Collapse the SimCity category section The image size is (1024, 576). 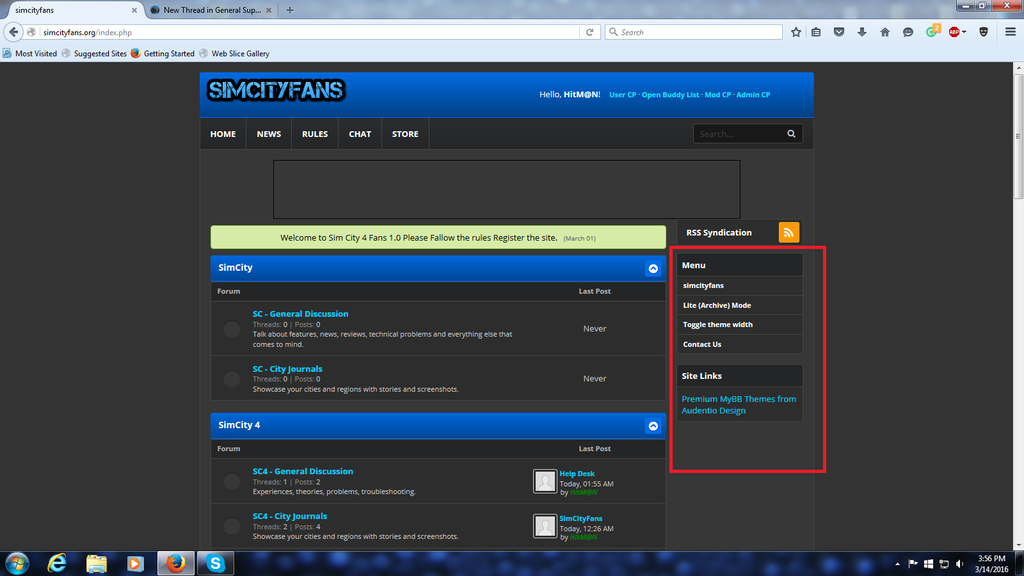pyautogui.click(x=653, y=268)
